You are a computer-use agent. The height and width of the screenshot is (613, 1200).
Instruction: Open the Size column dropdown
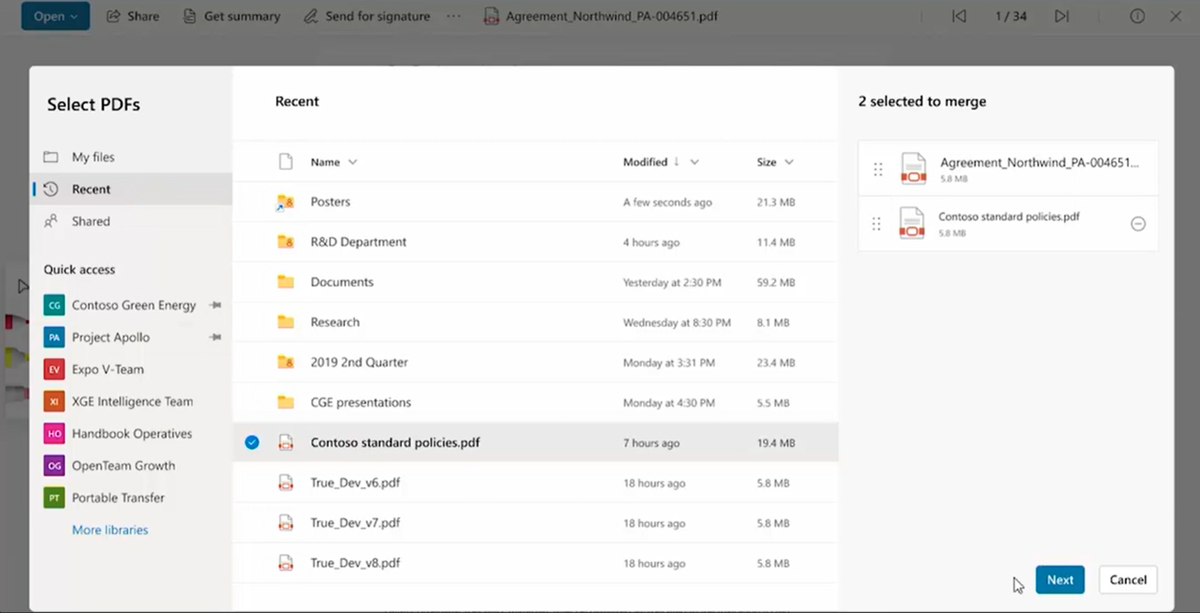coord(789,162)
